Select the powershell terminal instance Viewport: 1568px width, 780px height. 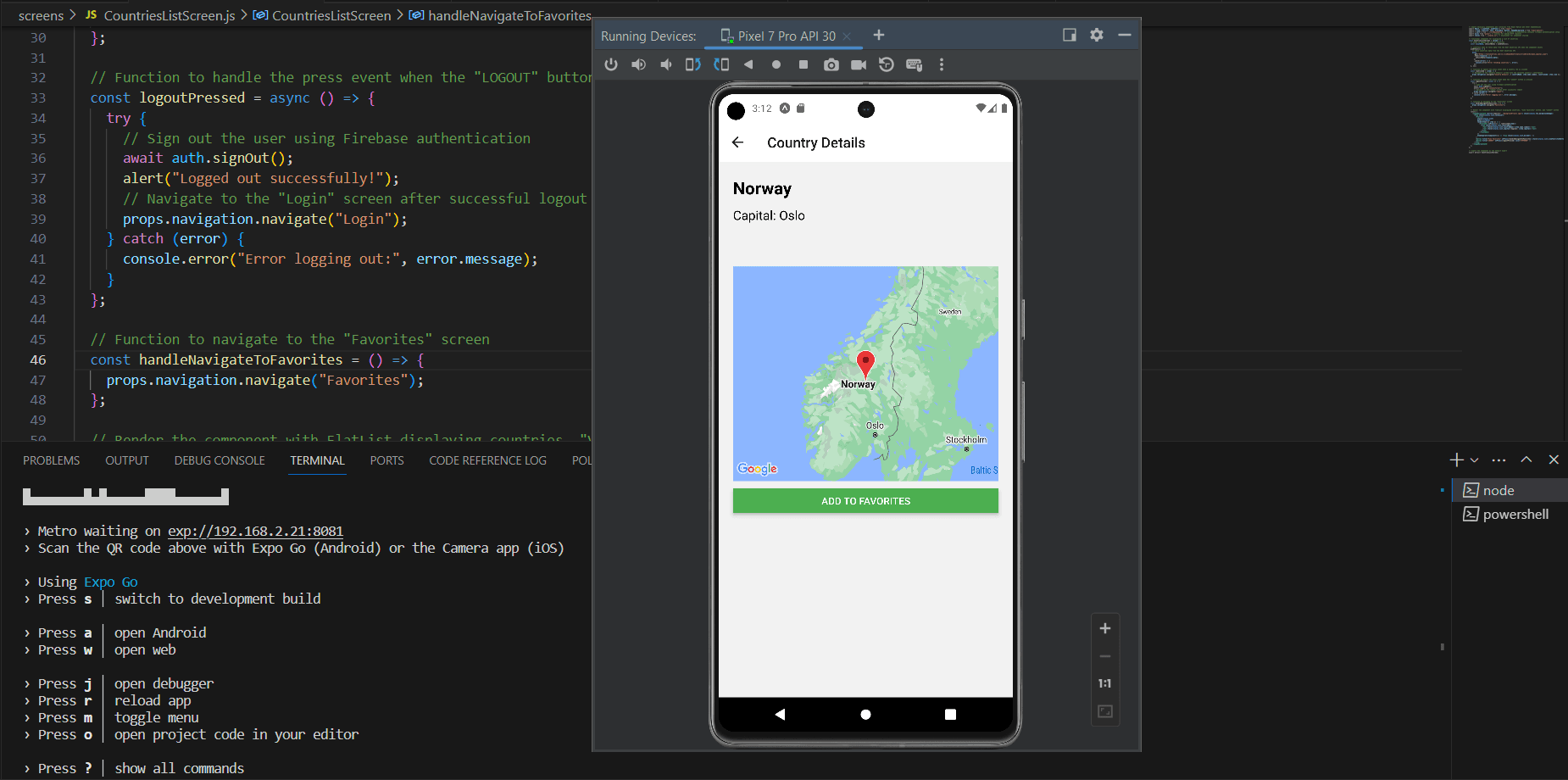[x=1515, y=514]
